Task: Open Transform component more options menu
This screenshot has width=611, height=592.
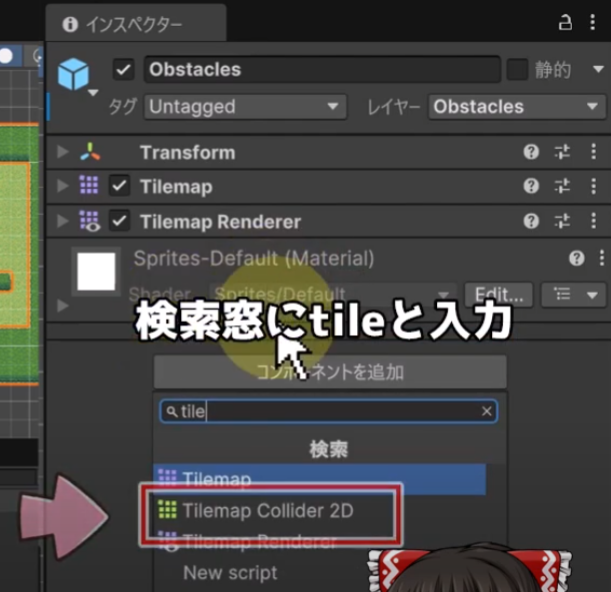Action: (x=593, y=152)
